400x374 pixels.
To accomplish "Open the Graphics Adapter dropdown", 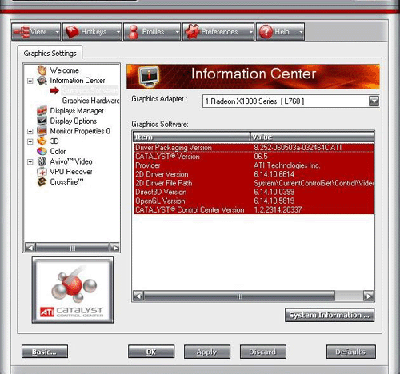I will (374, 101).
